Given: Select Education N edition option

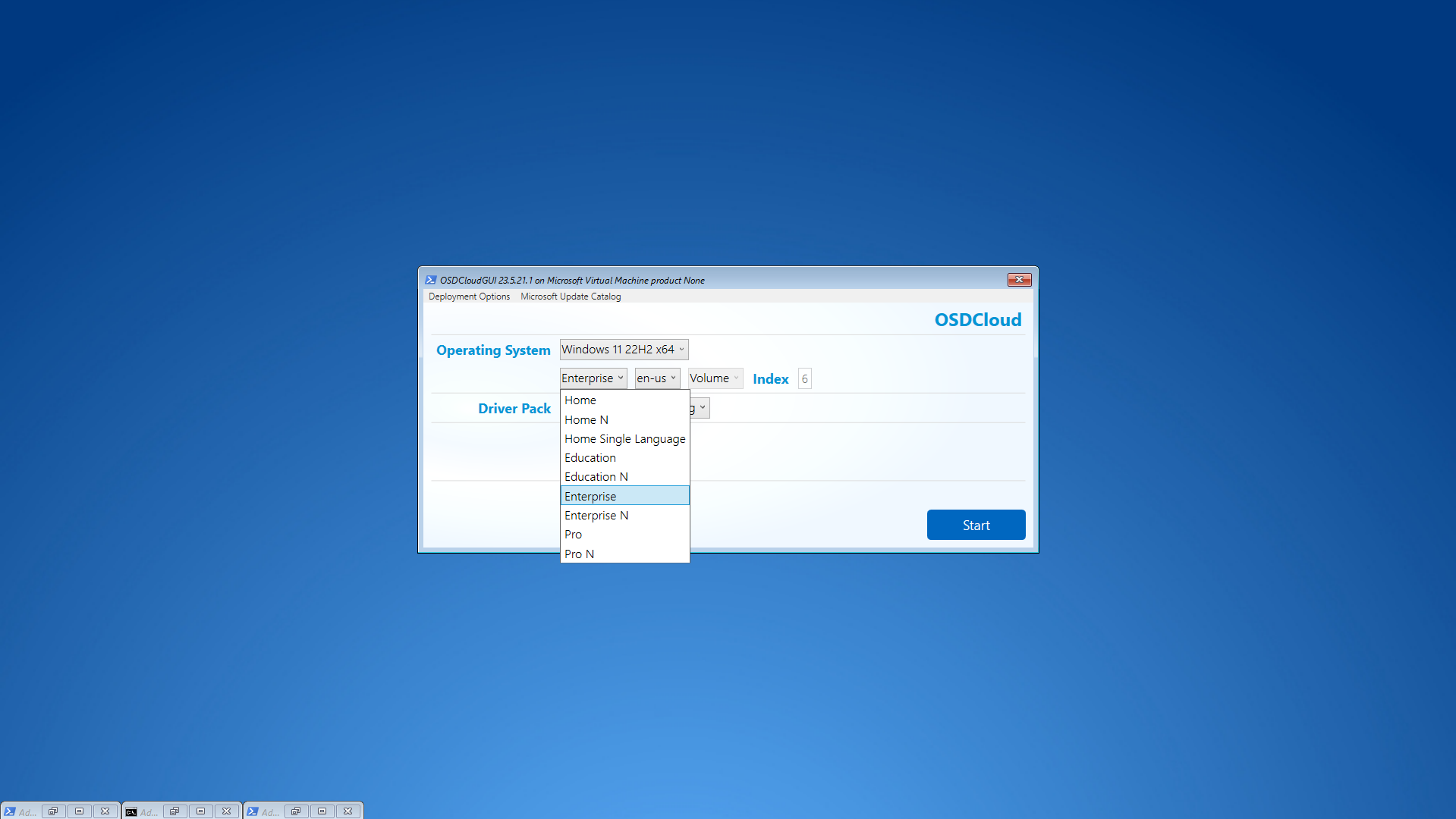Looking at the screenshot, I should pos(596,477).
